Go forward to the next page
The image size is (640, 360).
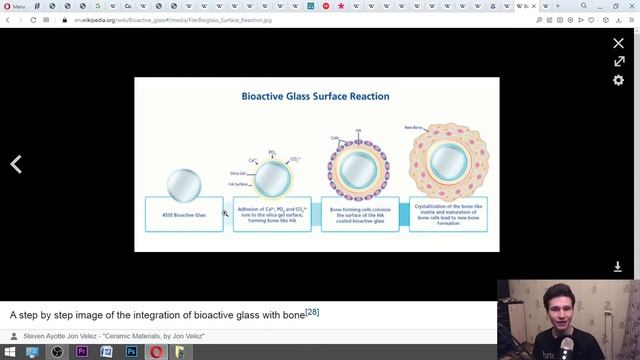pyautogui.click(x=20, y=20)
